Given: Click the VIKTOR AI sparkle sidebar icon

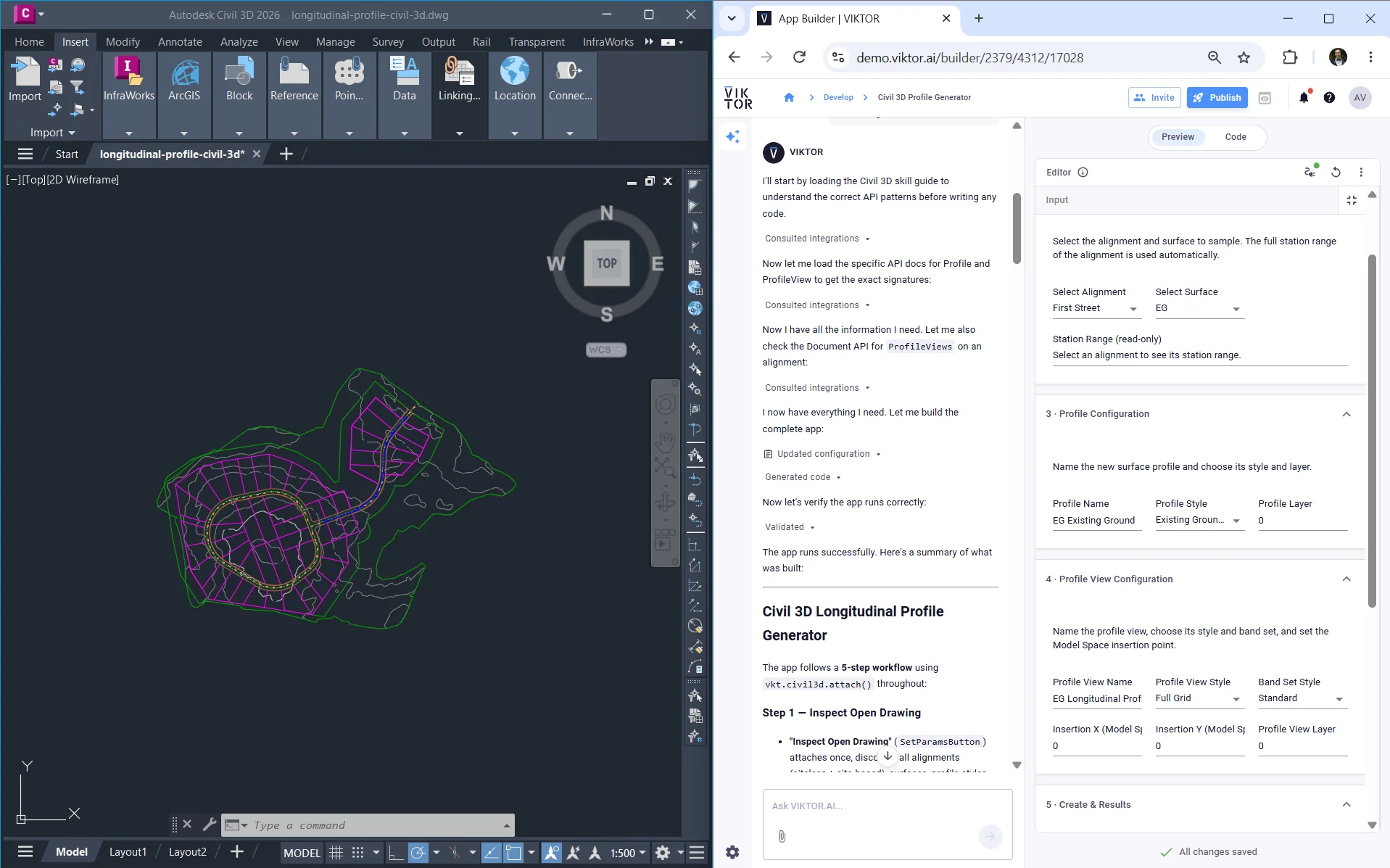Looking at the screenshot, I should [733, 136].
